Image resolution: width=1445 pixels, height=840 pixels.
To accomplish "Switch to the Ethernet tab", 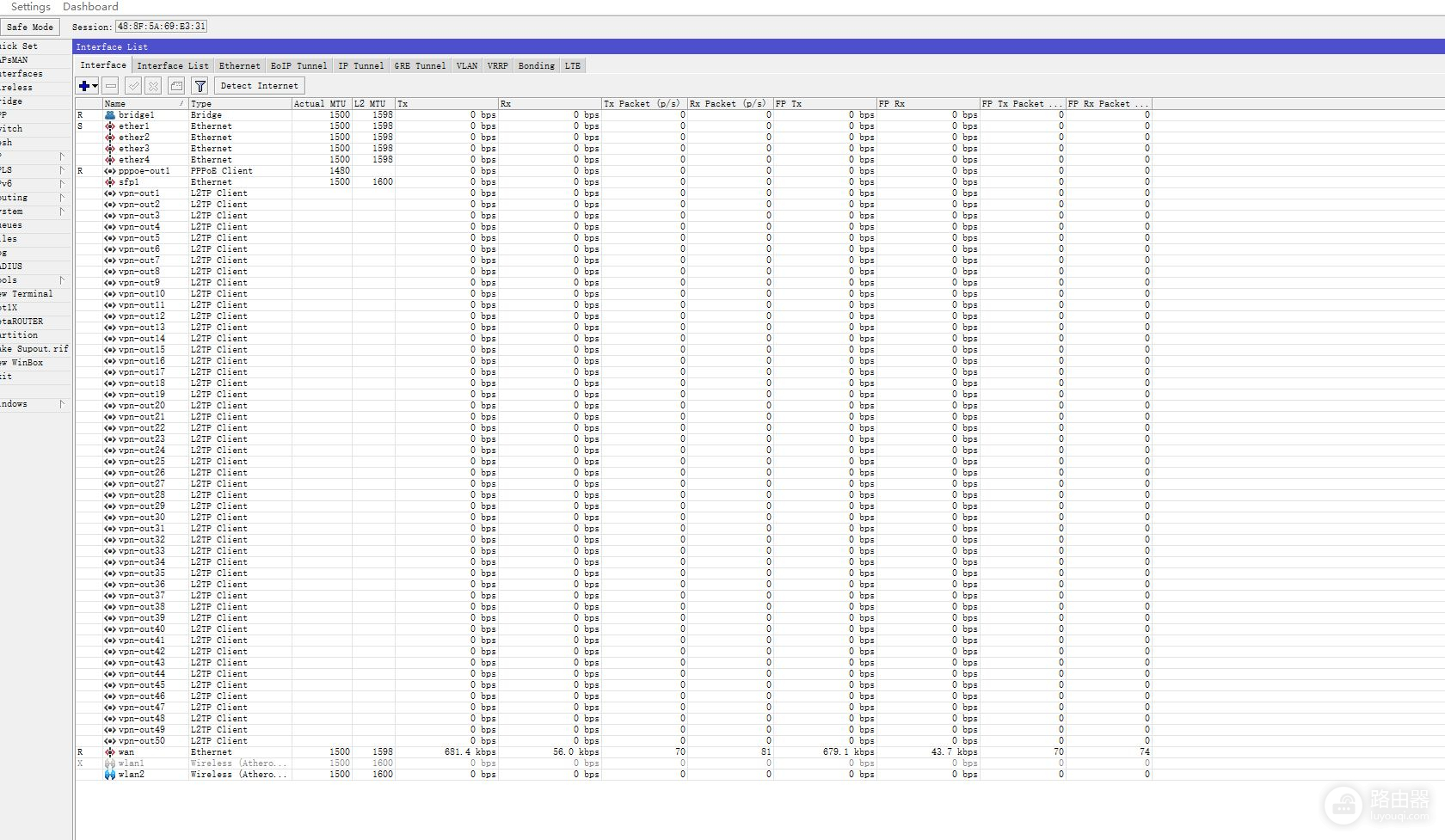I will [x=239, y=66].
